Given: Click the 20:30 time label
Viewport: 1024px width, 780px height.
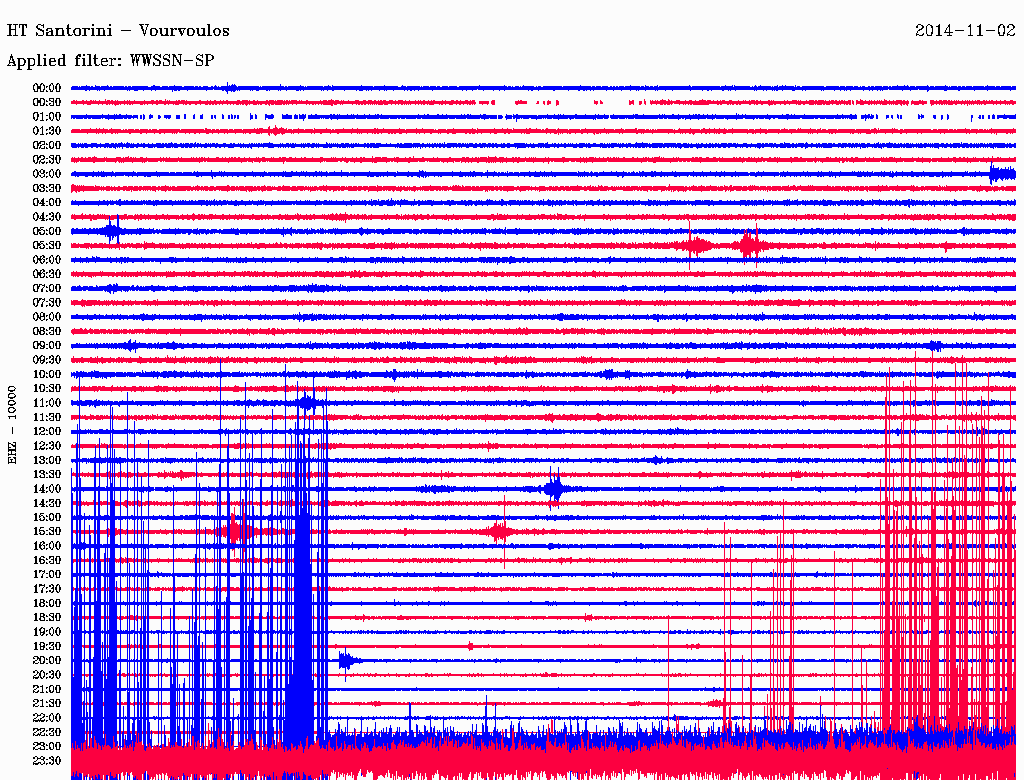Looking at the screenshot, I should [x=47, y=675].
